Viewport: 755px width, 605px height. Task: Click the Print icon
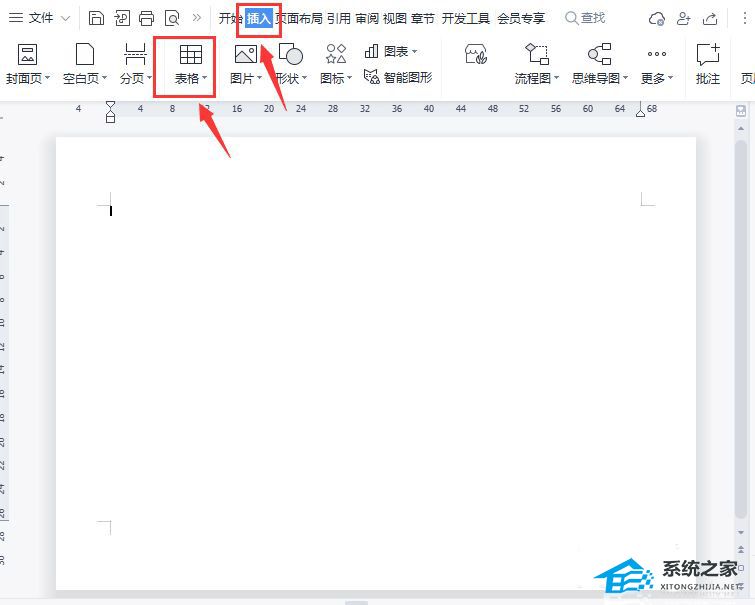[x=146, y=18]
